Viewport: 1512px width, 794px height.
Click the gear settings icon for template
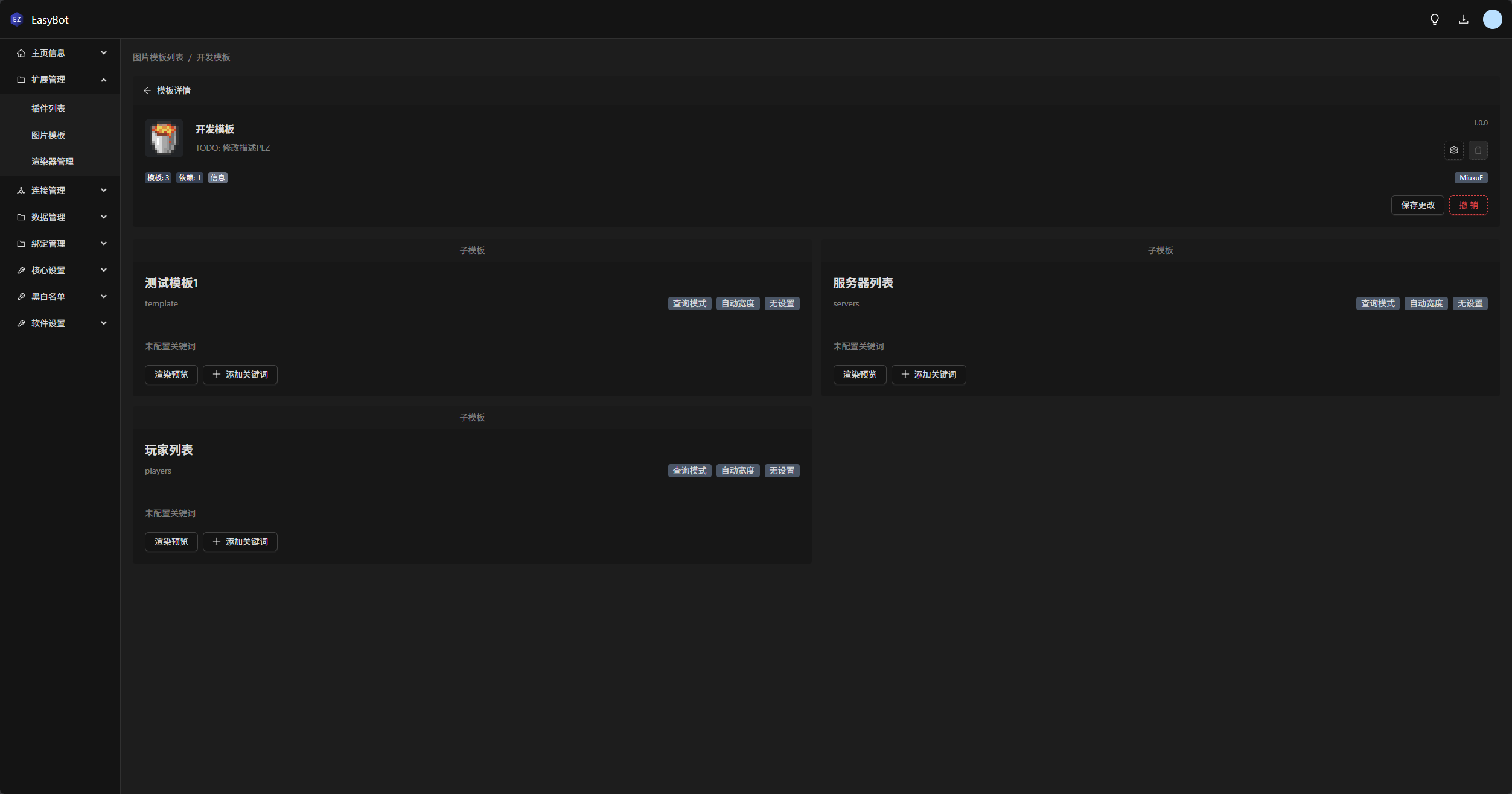(x=1454, y=150)
